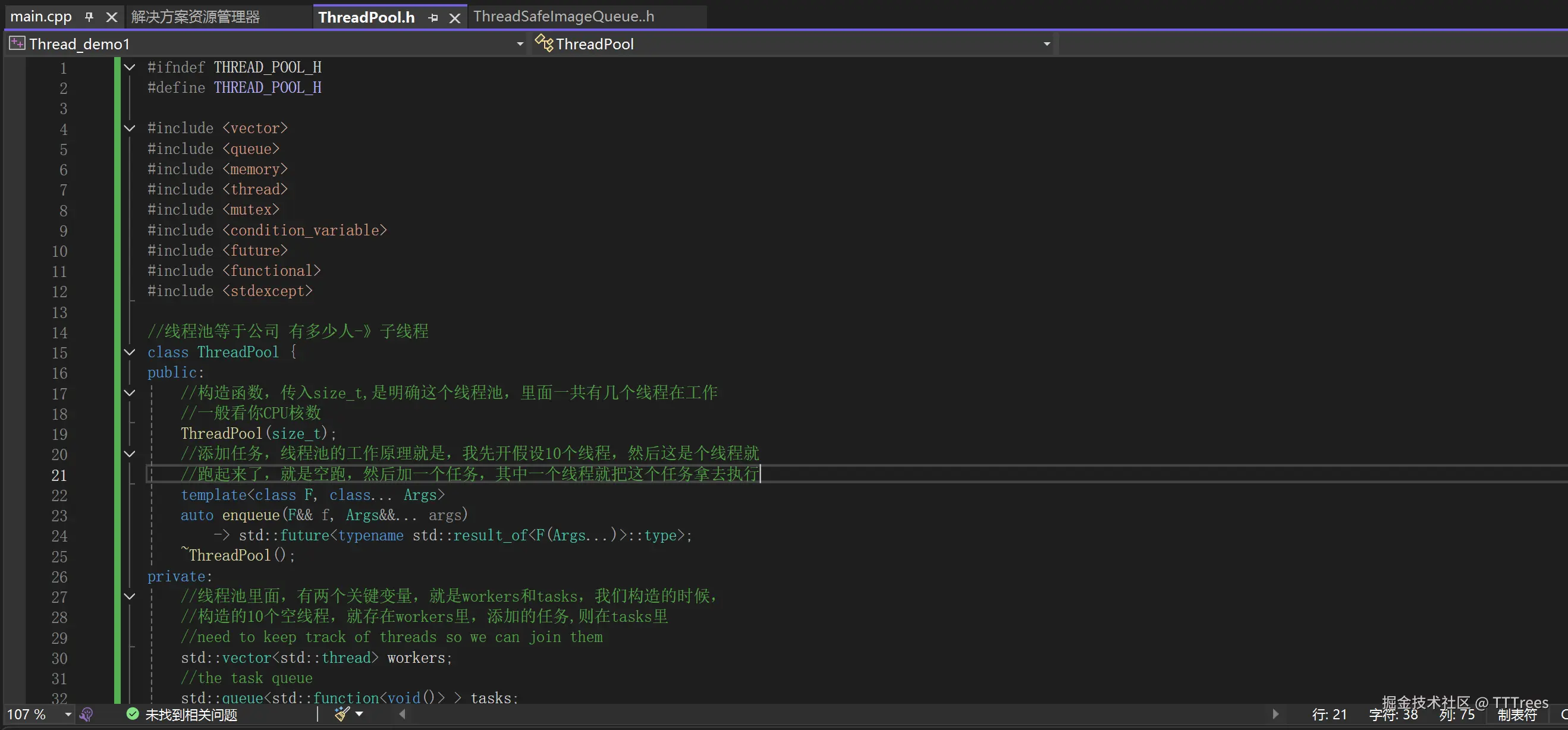Open the 解决方案资源管理器 tab
1568x730 pixels.
point(196,17)
